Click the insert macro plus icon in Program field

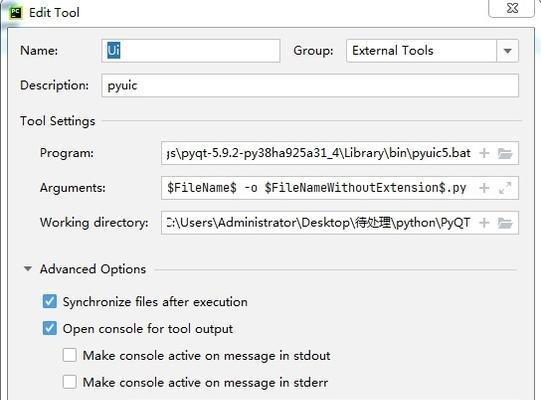(484, 153)
